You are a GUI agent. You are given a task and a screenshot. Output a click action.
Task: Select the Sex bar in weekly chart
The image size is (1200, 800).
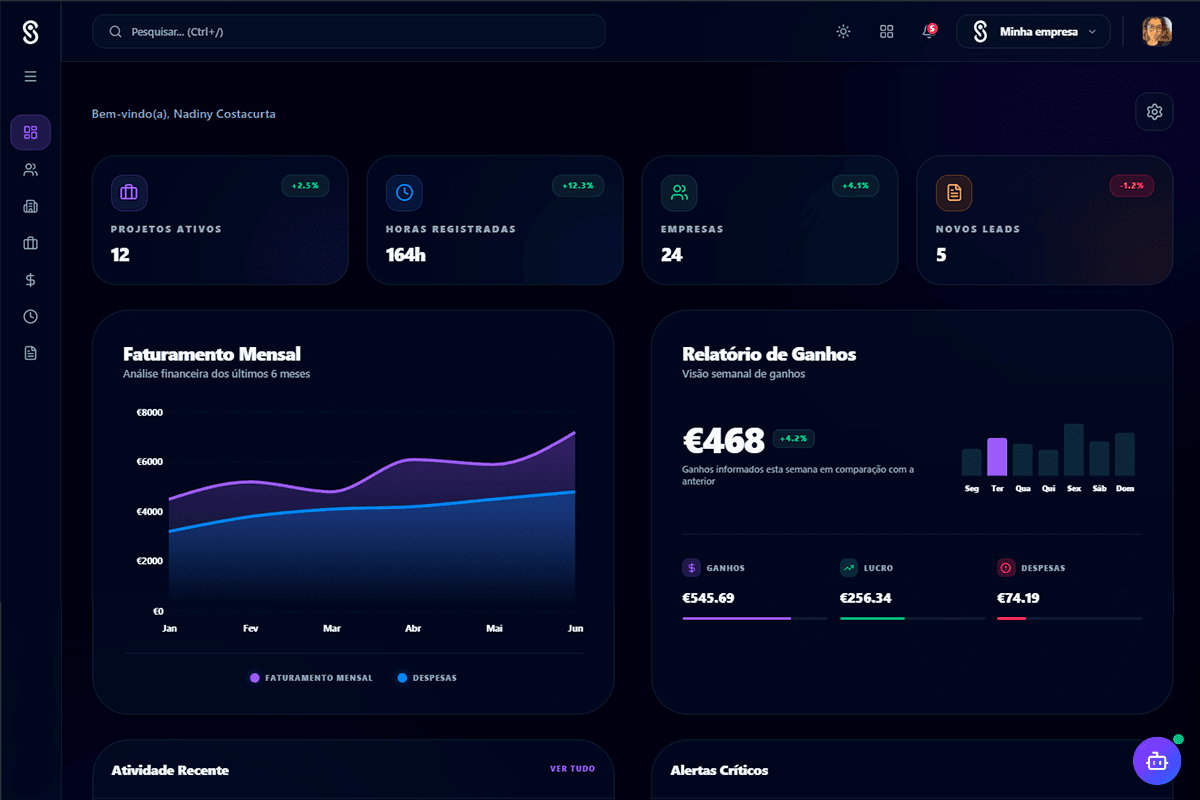[1073, 450]
